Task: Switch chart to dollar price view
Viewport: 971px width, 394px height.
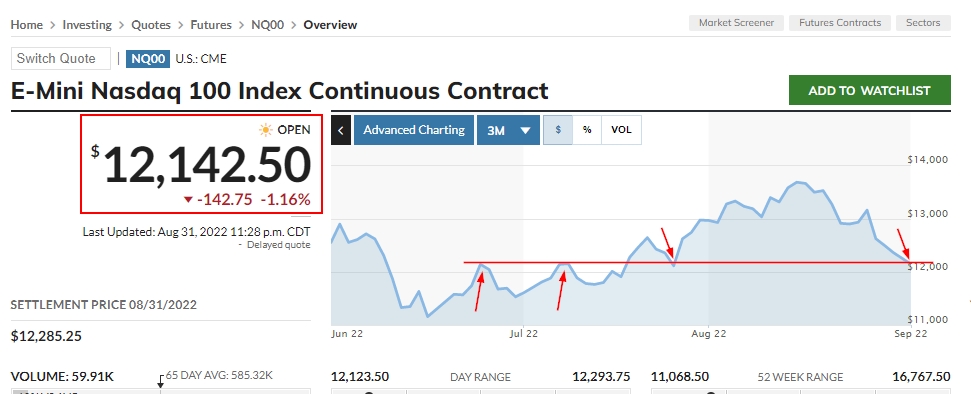Action: tap(558, 130)
